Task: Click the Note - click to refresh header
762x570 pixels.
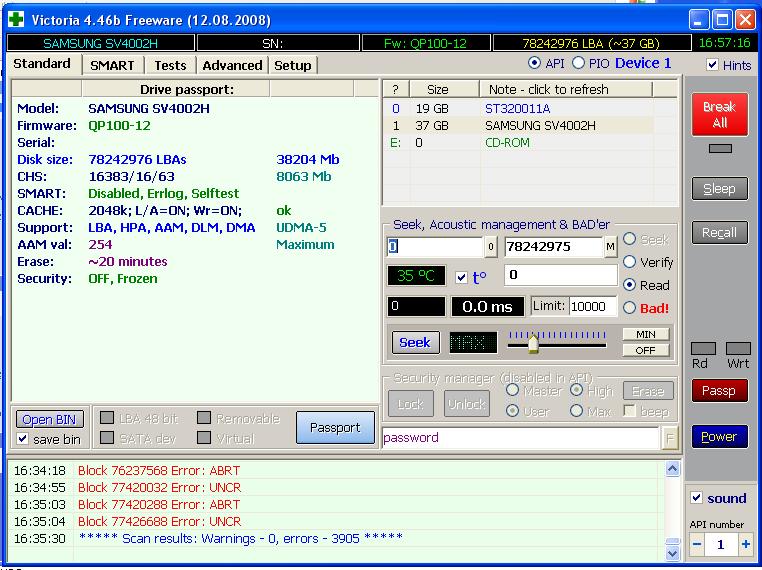Action: click(566, 89)
